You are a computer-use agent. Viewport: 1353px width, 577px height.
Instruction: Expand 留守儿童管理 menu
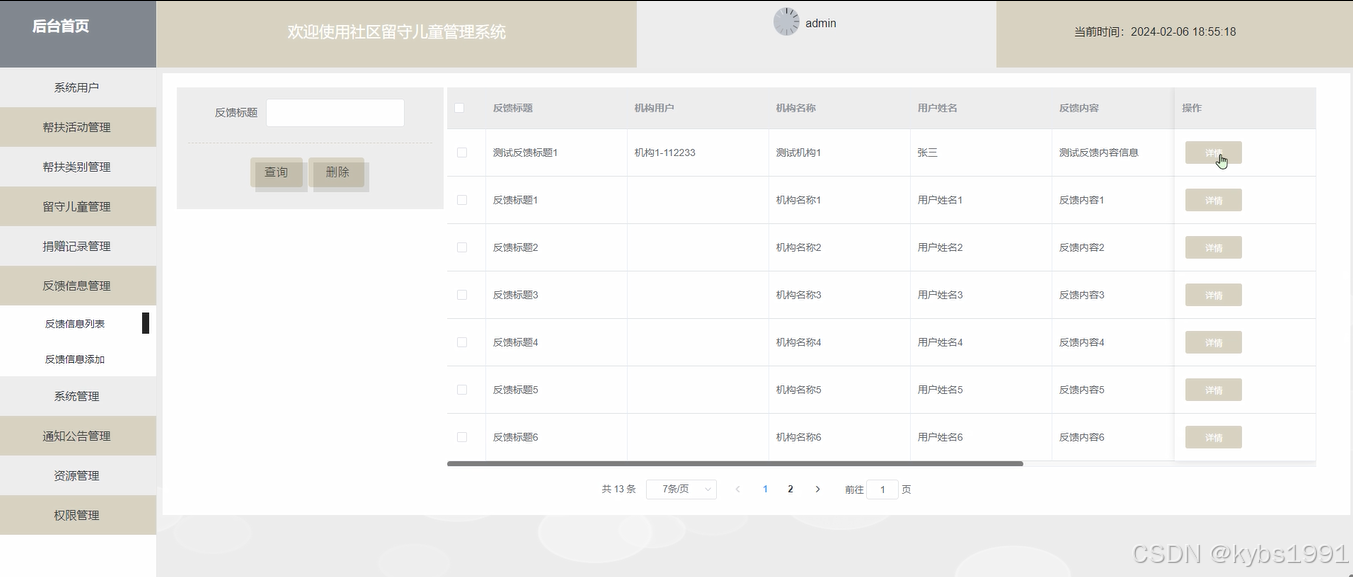point(78,206)
